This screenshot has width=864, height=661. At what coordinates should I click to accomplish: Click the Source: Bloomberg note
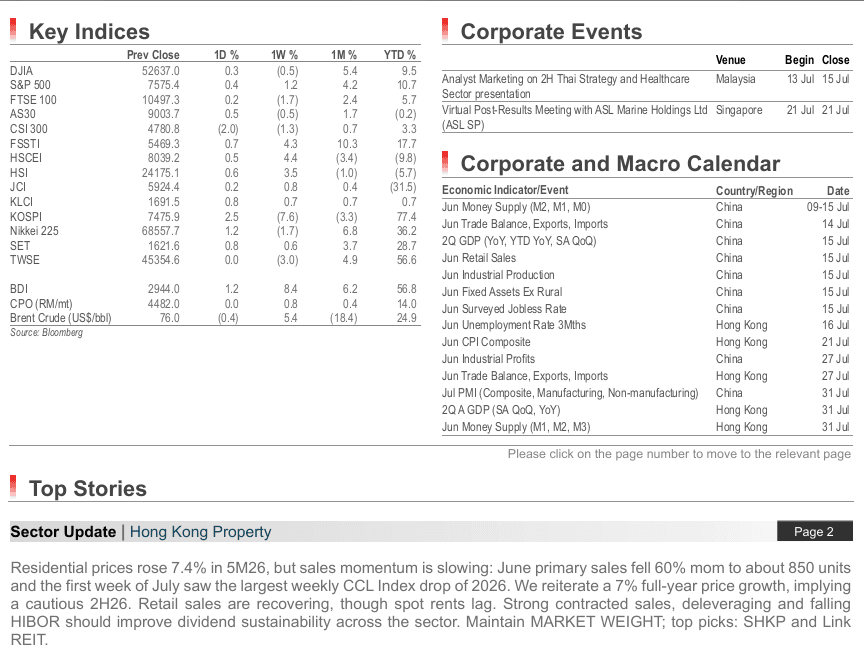point(46,333)
